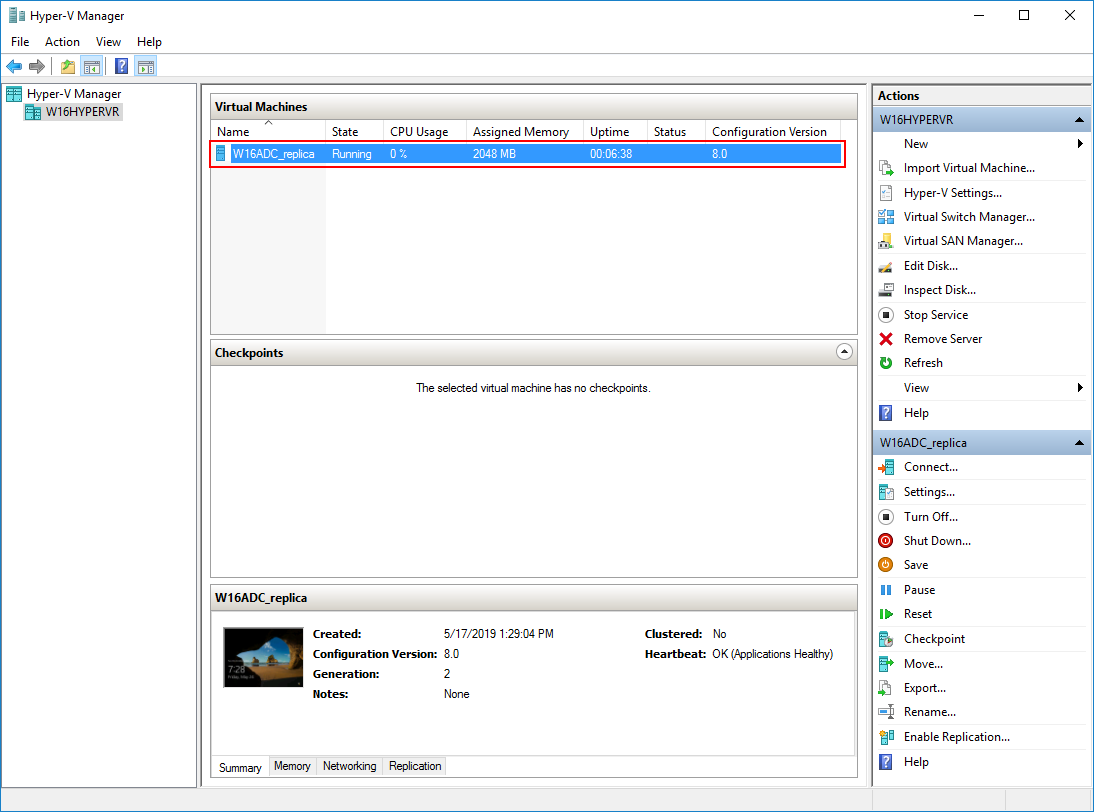Click the blue Pause icon
The width and height of the screenshot is (1094, 812).
click(x=886, y=590)
